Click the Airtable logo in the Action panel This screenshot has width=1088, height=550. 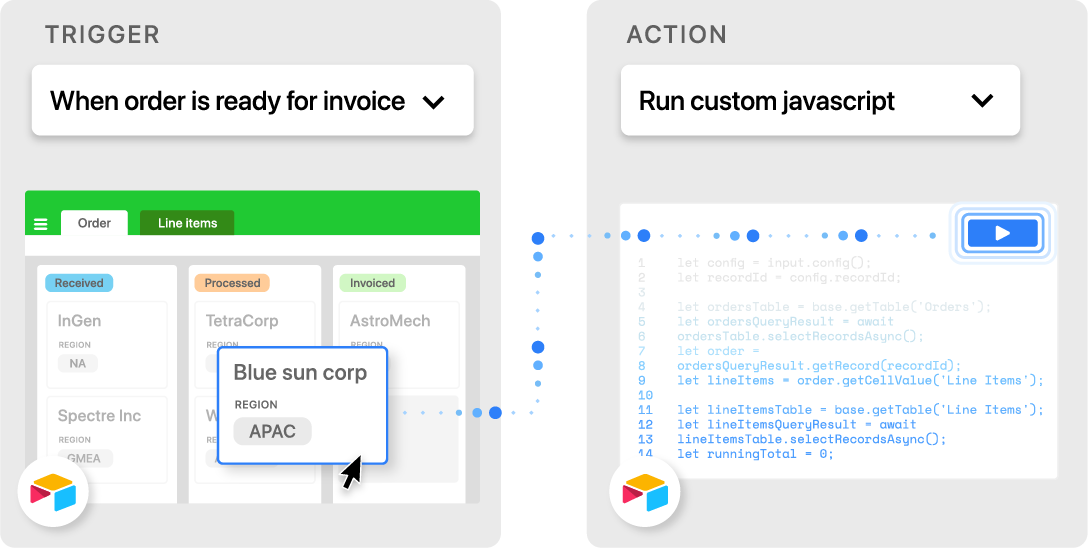[645, 492]
